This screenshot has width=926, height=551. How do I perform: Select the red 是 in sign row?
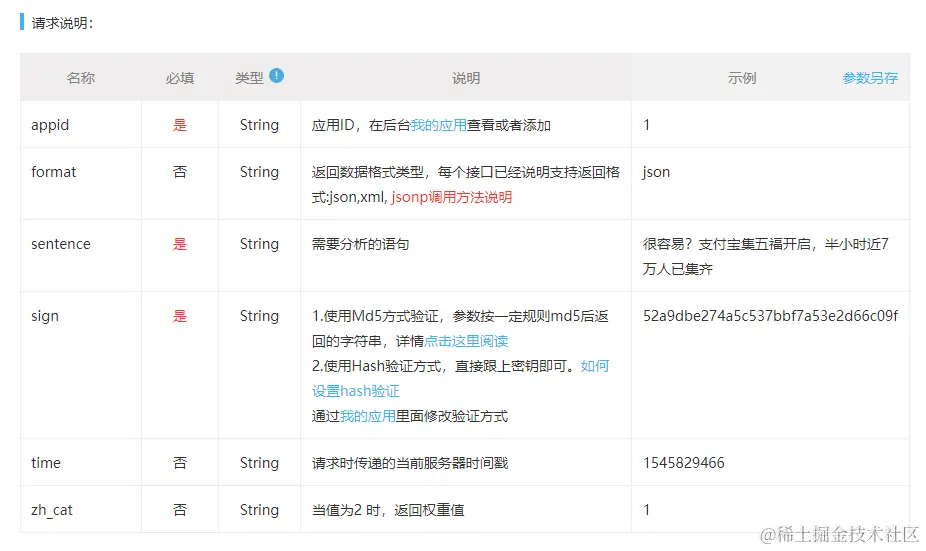point(180,316)
